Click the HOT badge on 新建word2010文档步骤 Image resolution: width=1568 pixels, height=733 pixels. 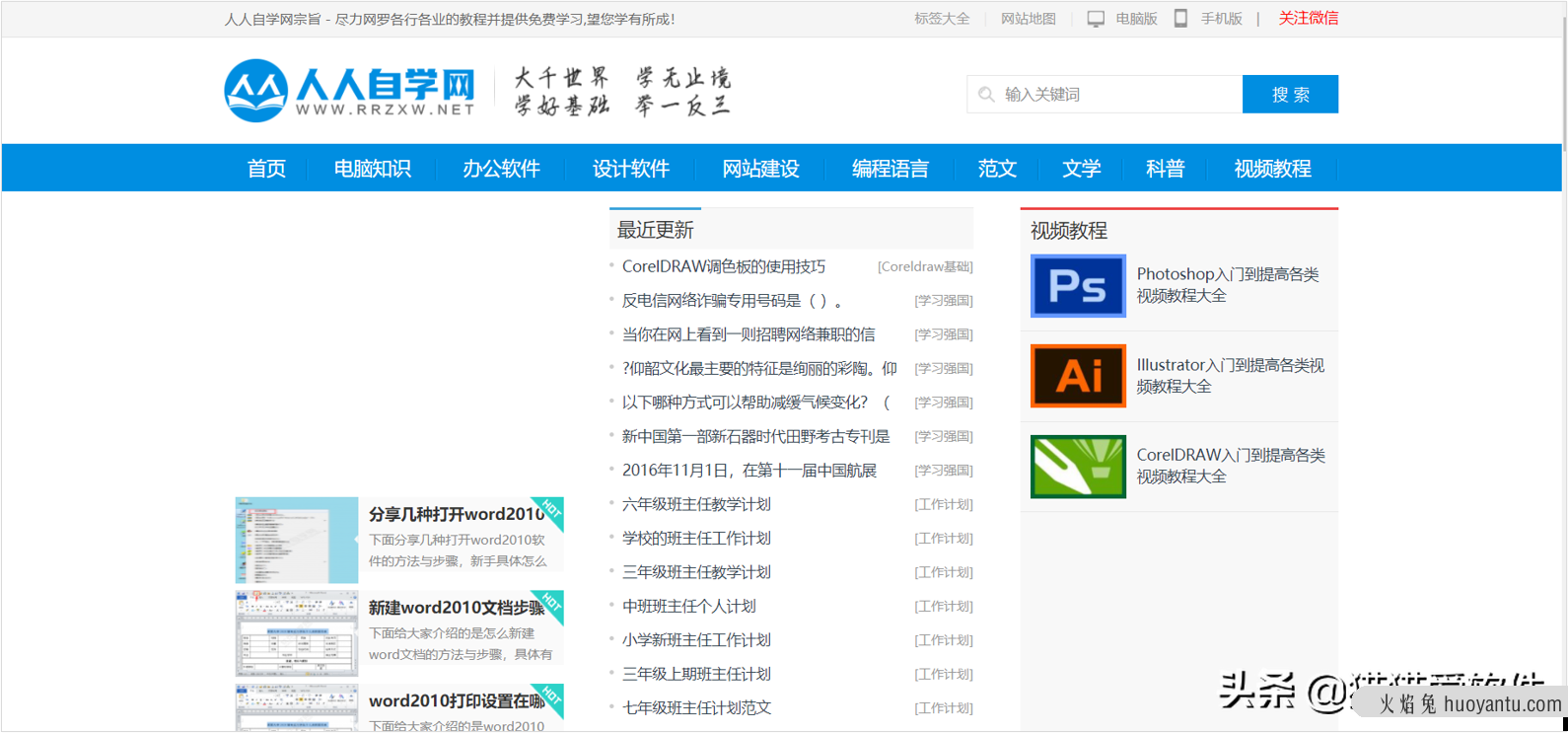[549, 605]
